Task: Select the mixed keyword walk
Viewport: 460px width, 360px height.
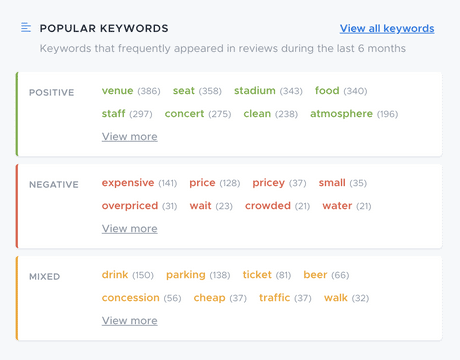Action: (x=336, y=298)
